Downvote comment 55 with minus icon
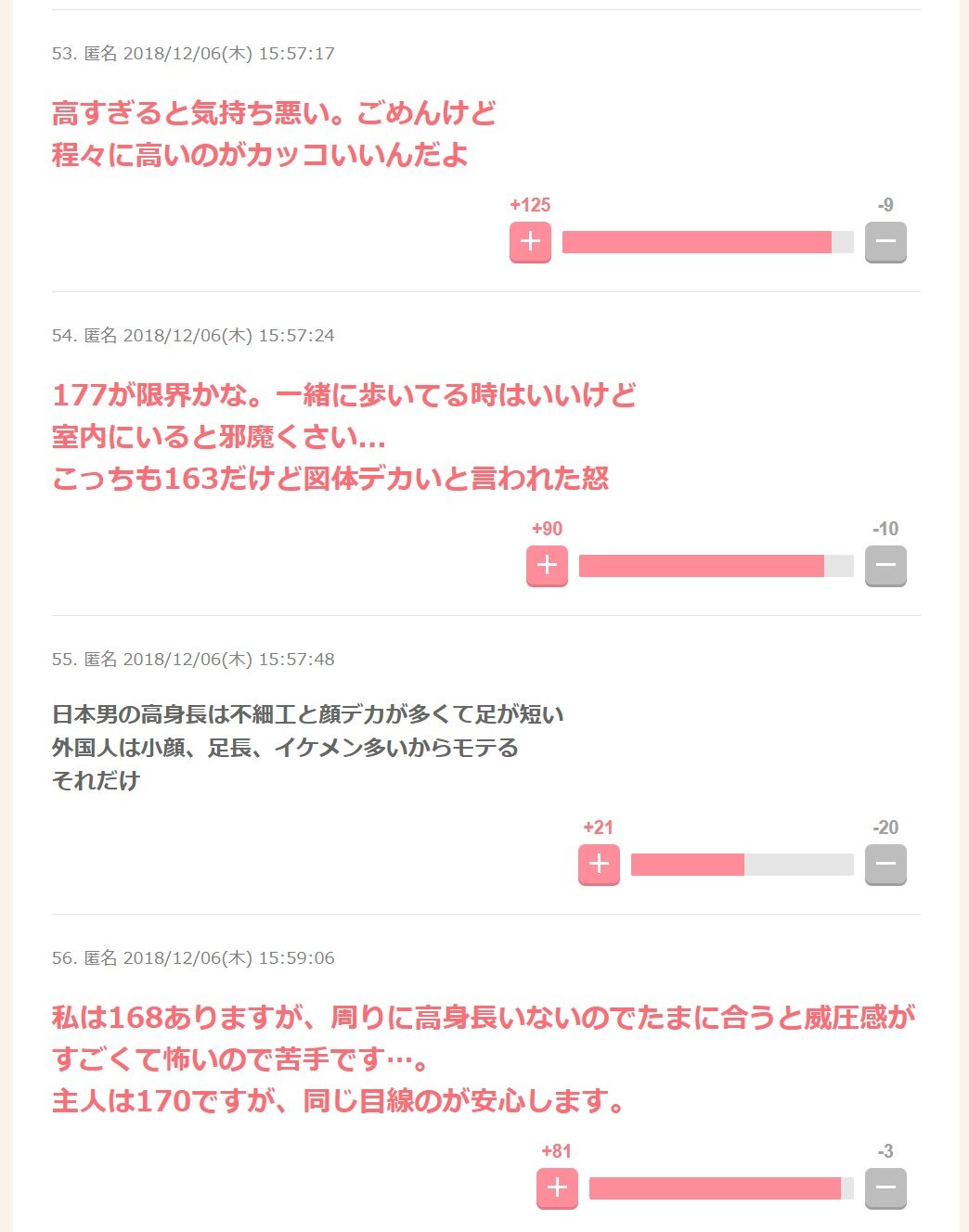The width and height of the screenshot is (969, 1232). (885, 865)
